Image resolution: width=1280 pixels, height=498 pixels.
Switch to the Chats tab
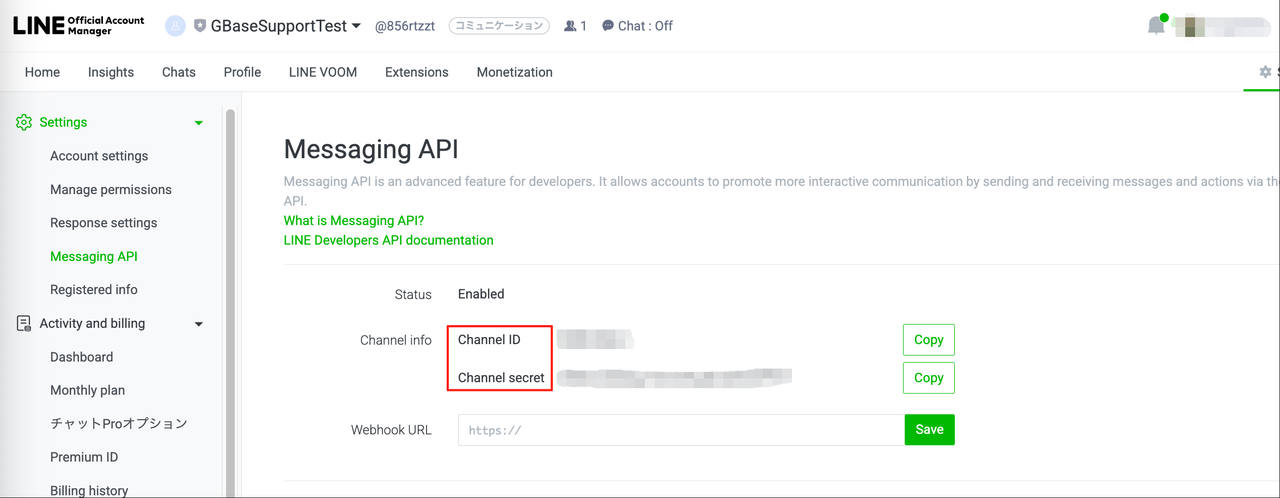tap(179, 72)
